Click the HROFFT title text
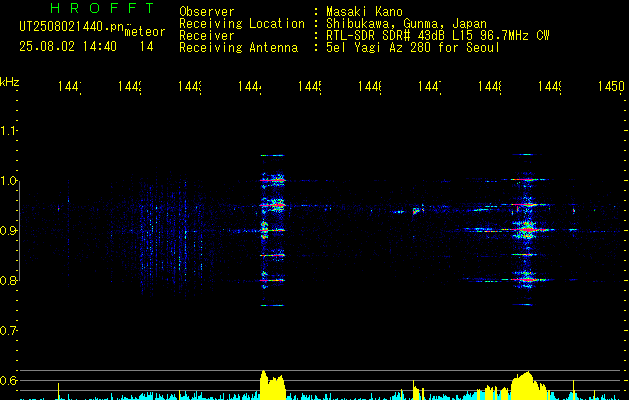Image resolution: width=629 pixels, height=400 pixels. click(x=102, y=8)
